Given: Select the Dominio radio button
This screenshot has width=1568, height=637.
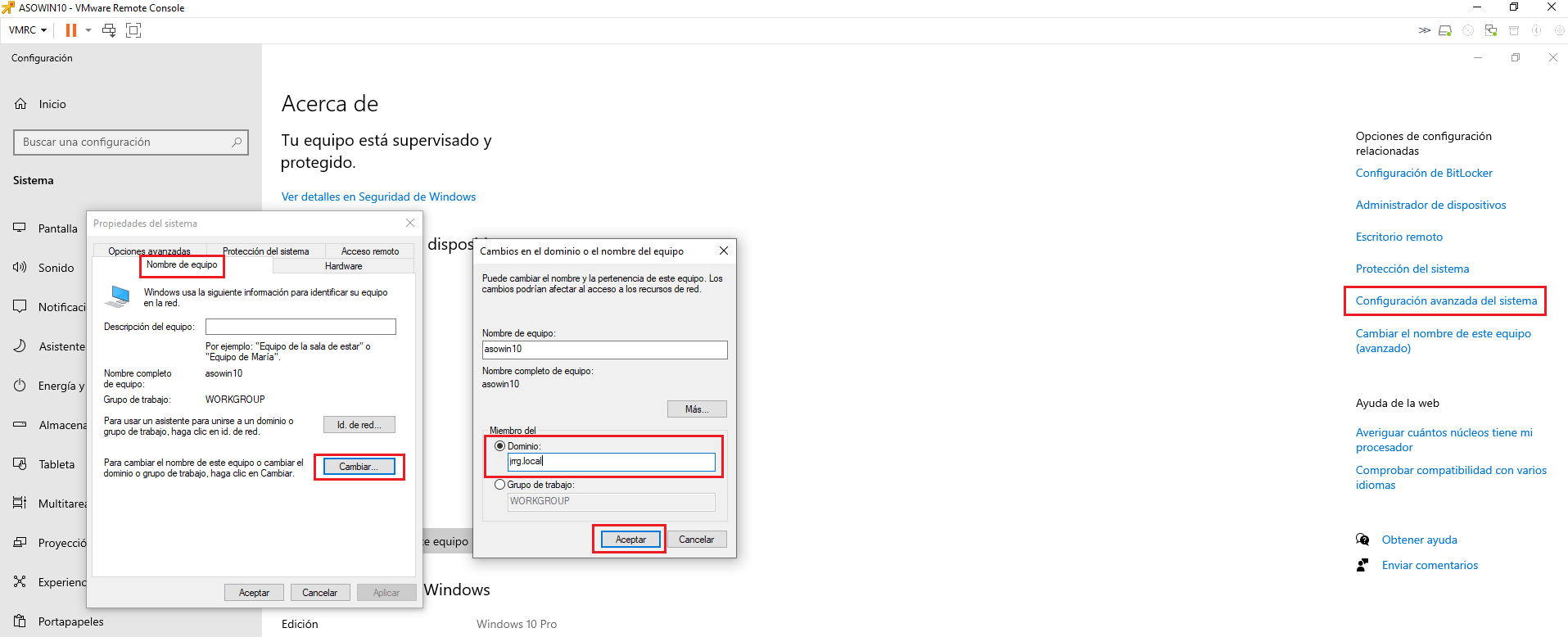Looking at the screenshot, I should [x=499, y=446].
